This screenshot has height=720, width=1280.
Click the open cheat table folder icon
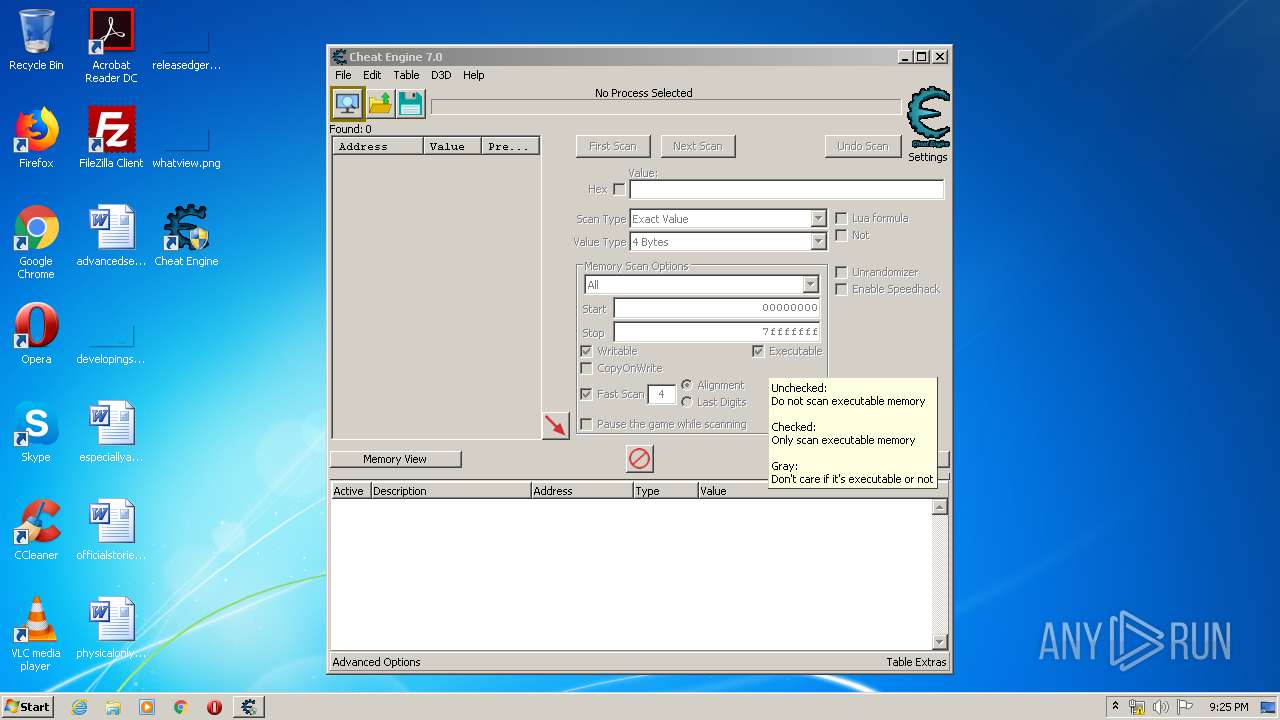(x=380, y=103)
